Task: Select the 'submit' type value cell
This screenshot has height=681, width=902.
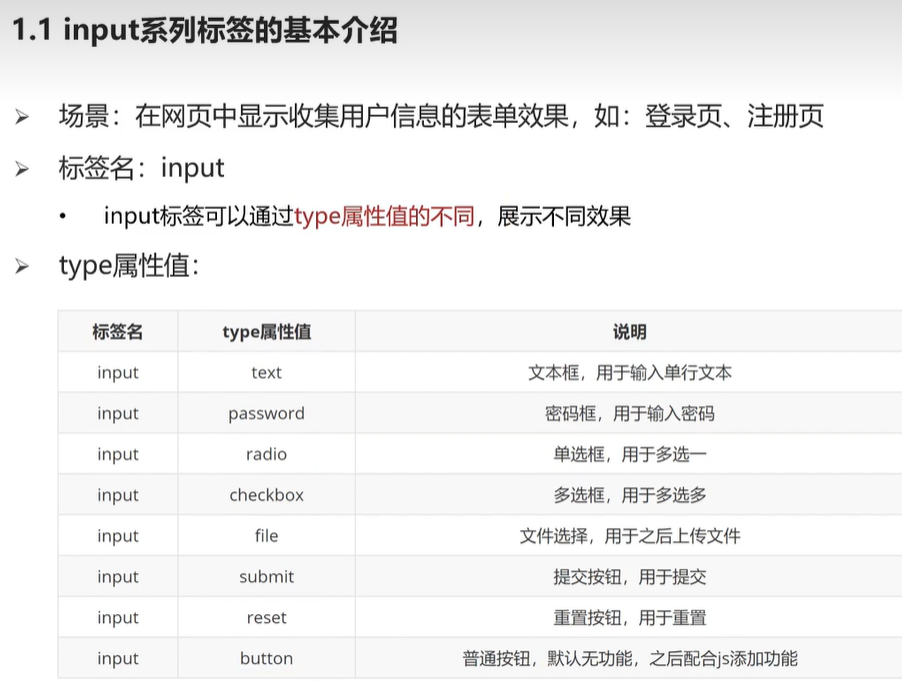Action: click(266, 577)
